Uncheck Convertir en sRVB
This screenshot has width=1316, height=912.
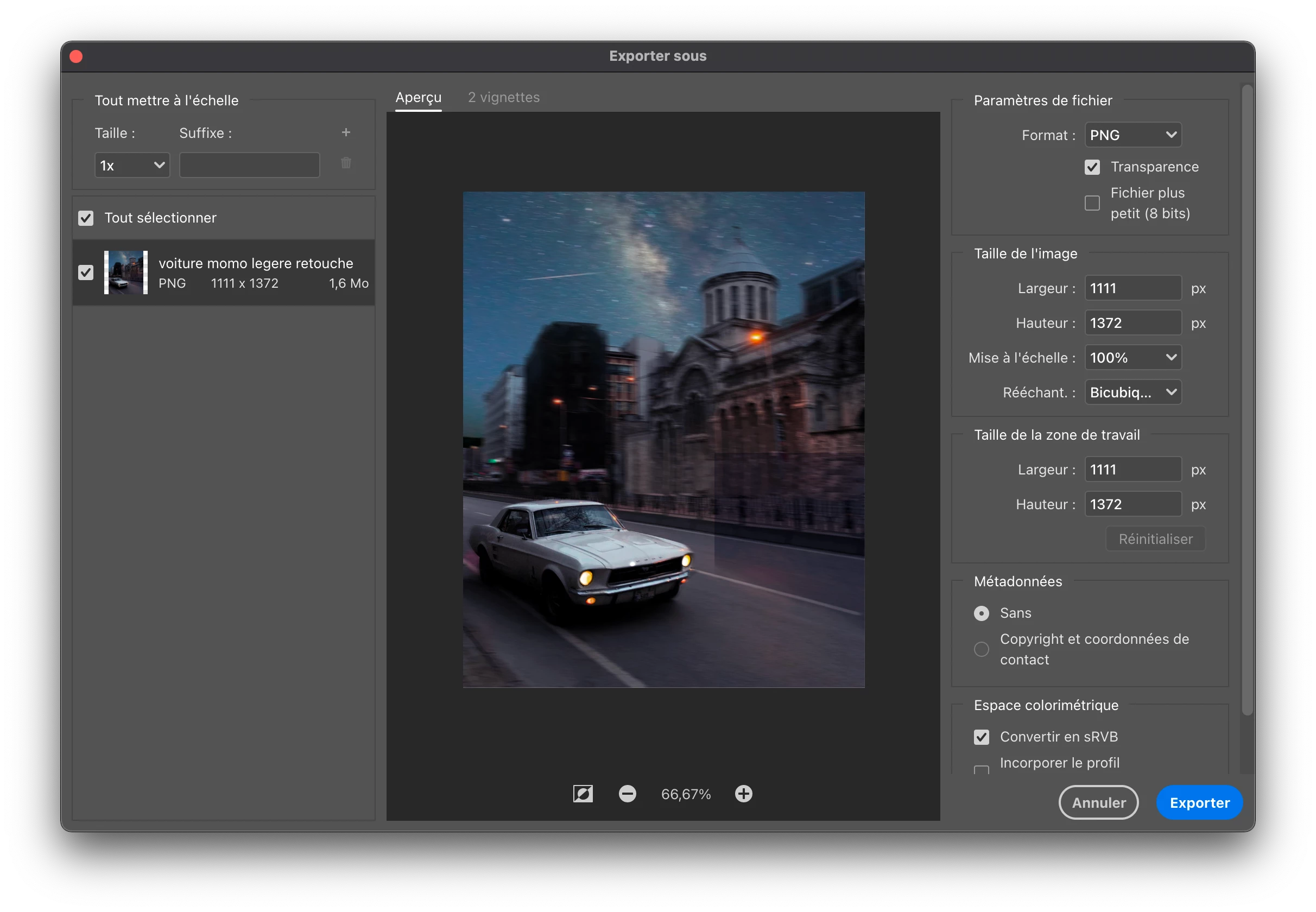[981, 737]
